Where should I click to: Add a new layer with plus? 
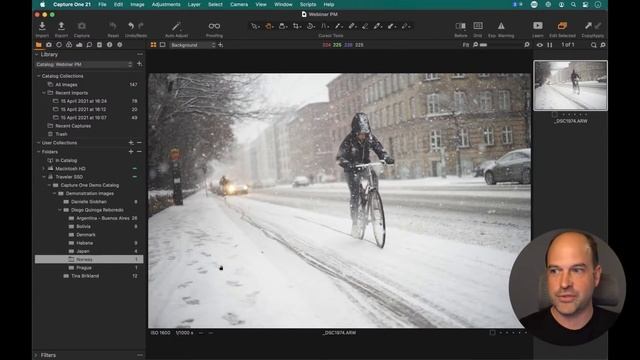click(x=220, y=45)
